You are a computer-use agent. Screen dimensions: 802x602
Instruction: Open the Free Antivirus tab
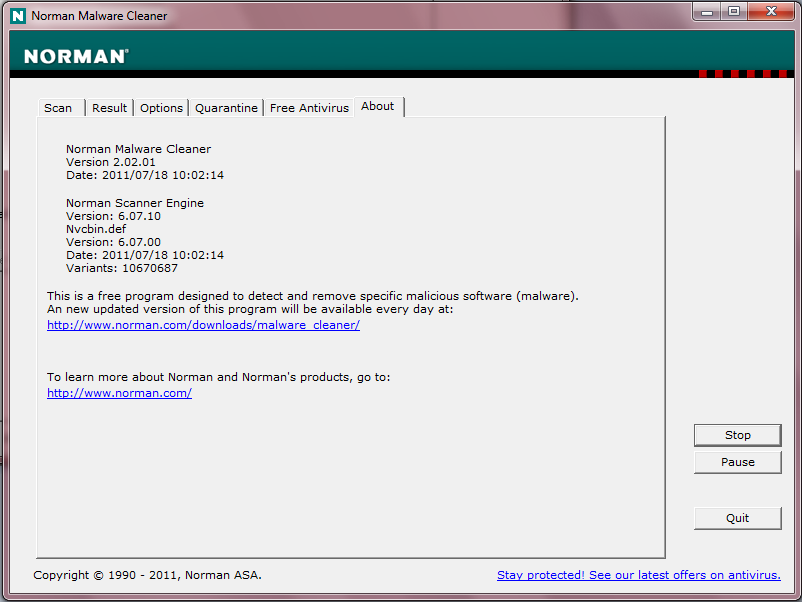tap(309, 108)
